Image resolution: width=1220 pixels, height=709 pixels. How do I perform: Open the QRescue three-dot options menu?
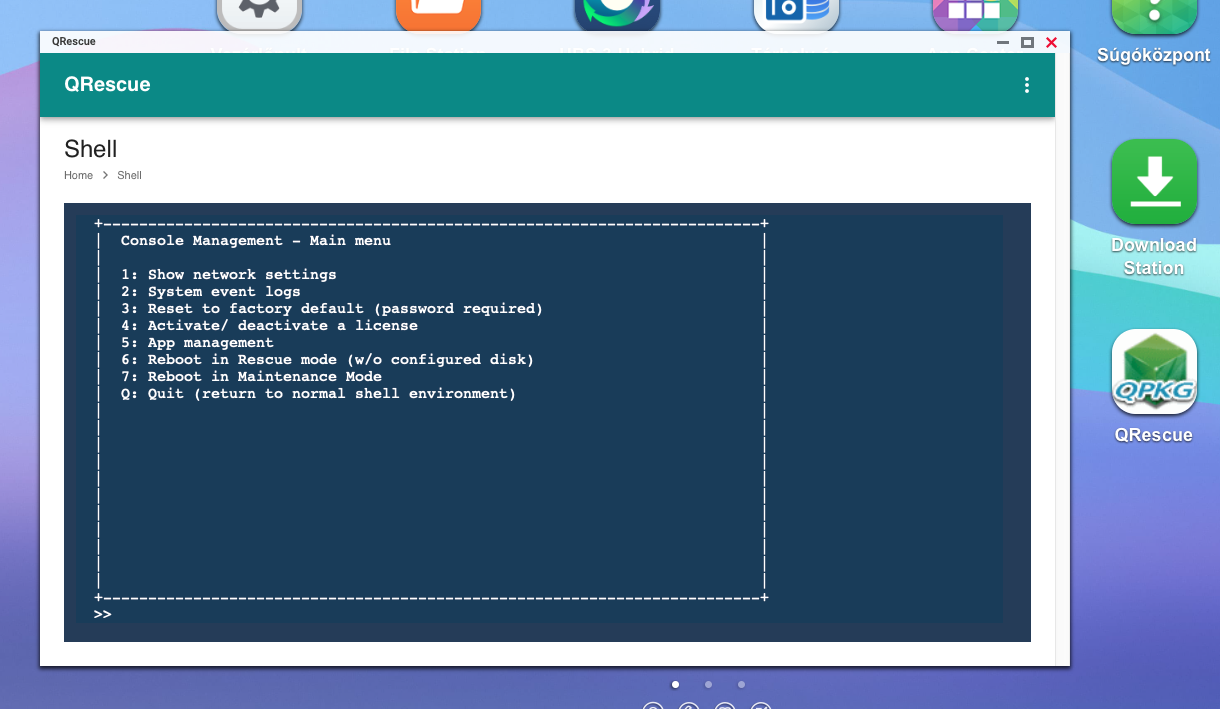(x=1026, y=86)
